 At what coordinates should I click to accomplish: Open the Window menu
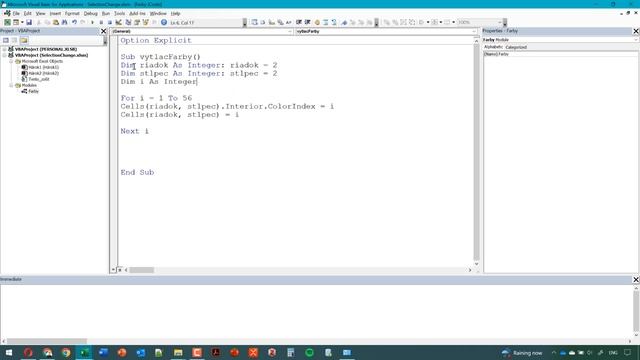coord(158,13)
